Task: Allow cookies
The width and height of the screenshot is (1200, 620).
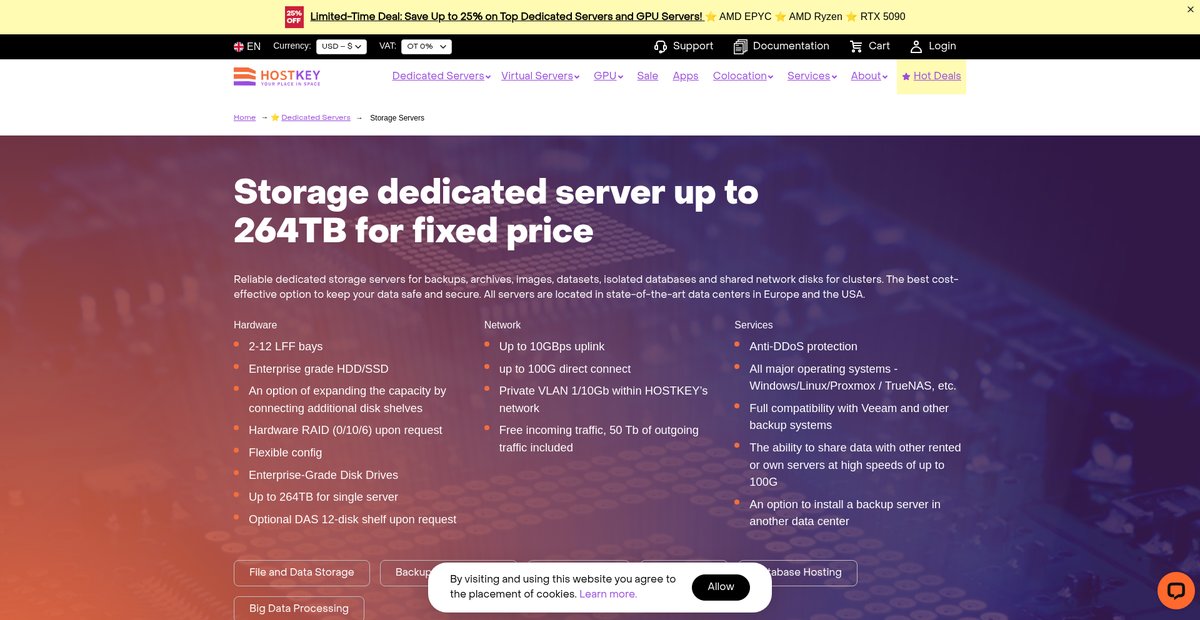Action: click(x=721, y=587)
